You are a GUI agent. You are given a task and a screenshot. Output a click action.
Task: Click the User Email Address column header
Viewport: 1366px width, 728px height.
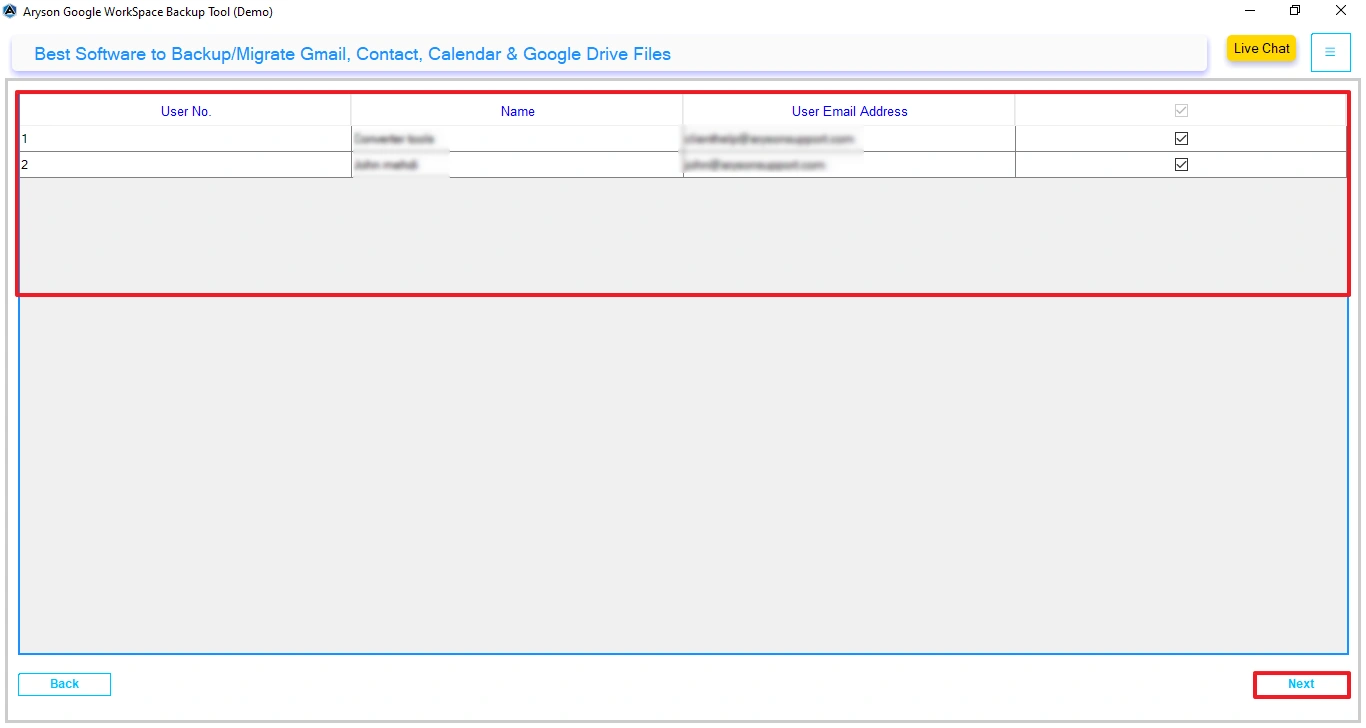click(849, 110)
